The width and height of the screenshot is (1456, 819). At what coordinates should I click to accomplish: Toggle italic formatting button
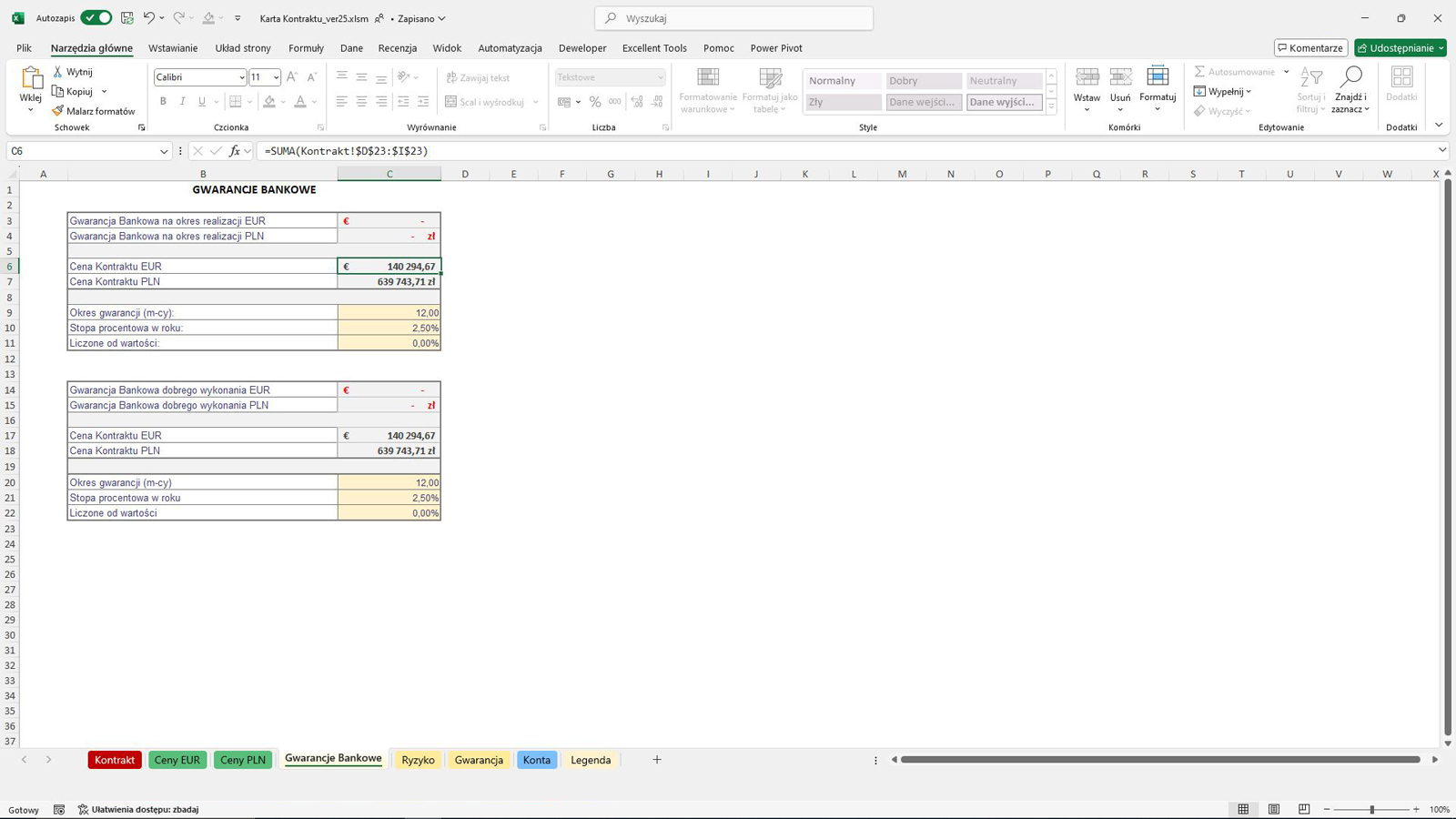pyautogui.click(x=182, y=102)
